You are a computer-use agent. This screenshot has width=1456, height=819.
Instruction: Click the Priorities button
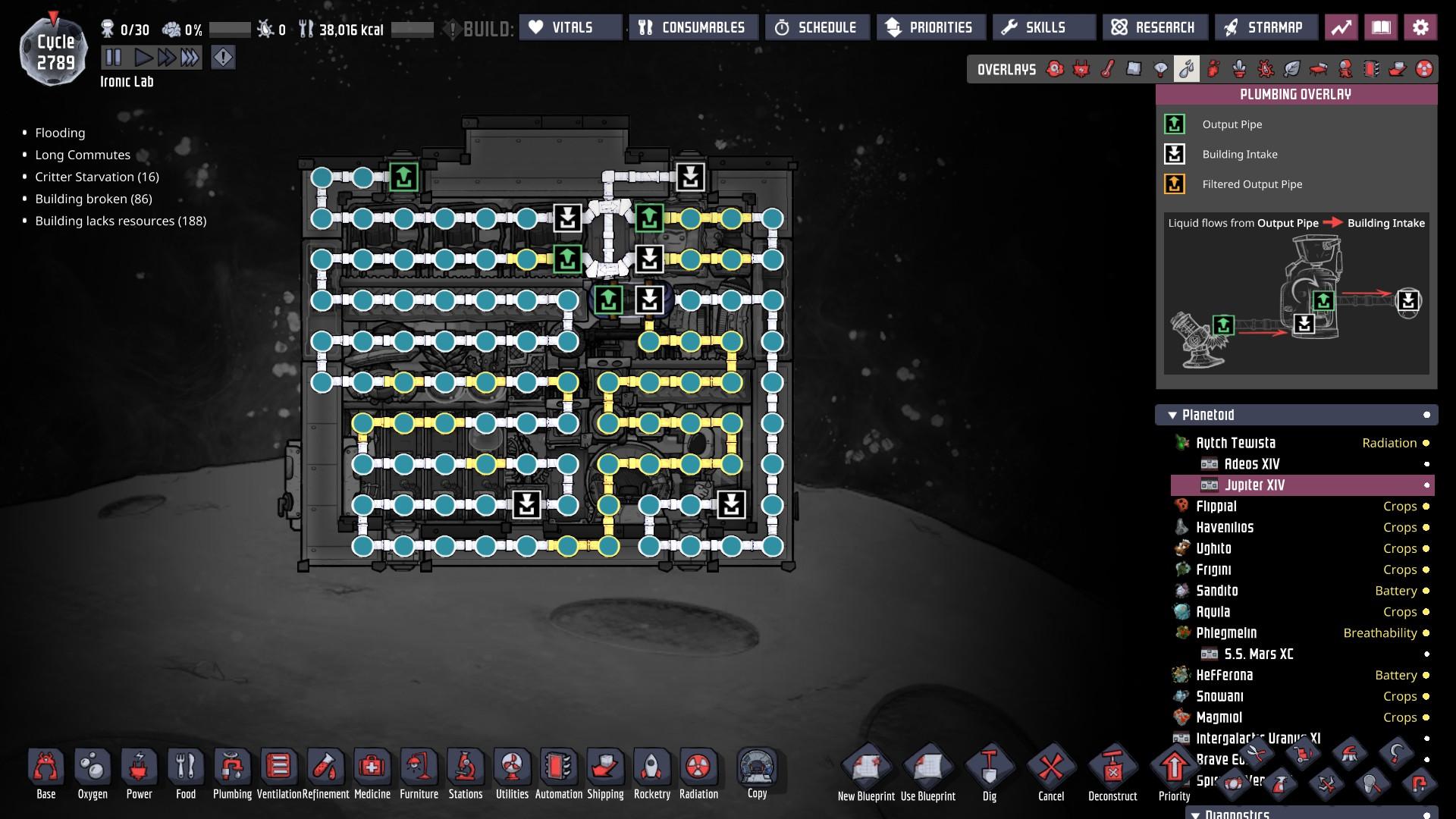(930, 28)
